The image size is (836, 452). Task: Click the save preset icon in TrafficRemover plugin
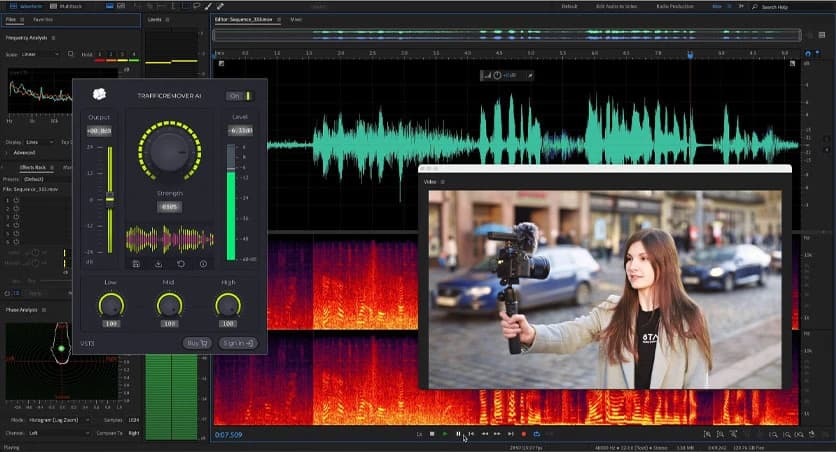[x=136, y=264]
